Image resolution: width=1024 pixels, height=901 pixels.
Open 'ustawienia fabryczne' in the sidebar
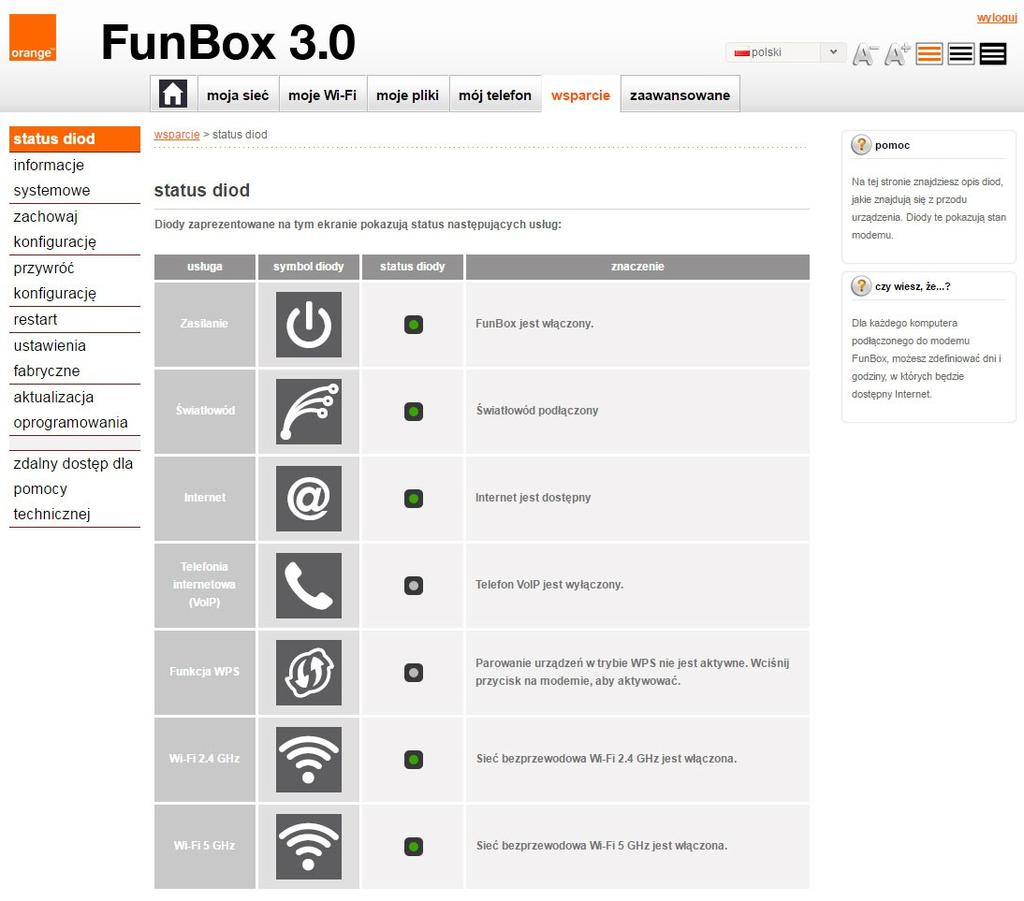point(74,358)
